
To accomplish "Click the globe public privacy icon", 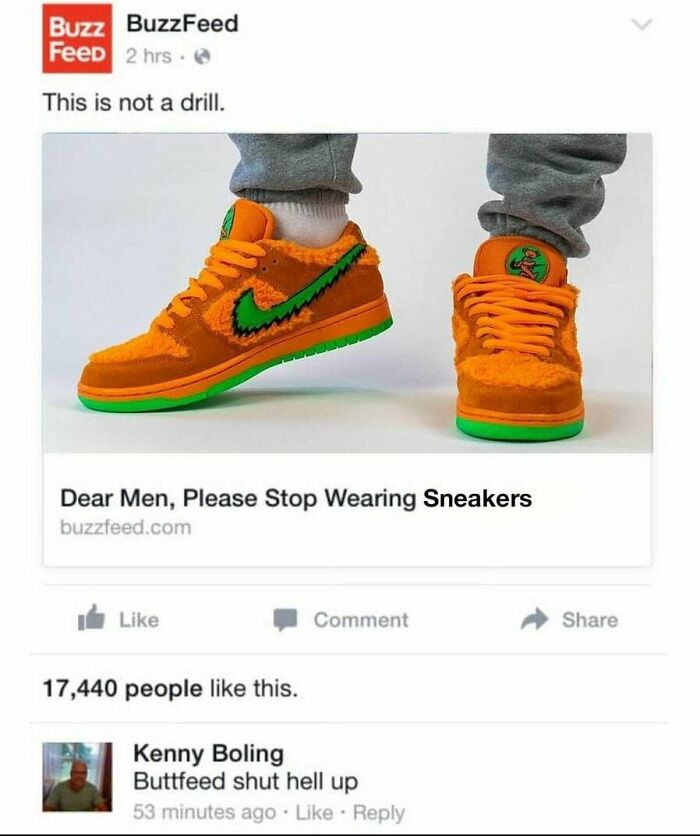I will click(x=202, y=56).
